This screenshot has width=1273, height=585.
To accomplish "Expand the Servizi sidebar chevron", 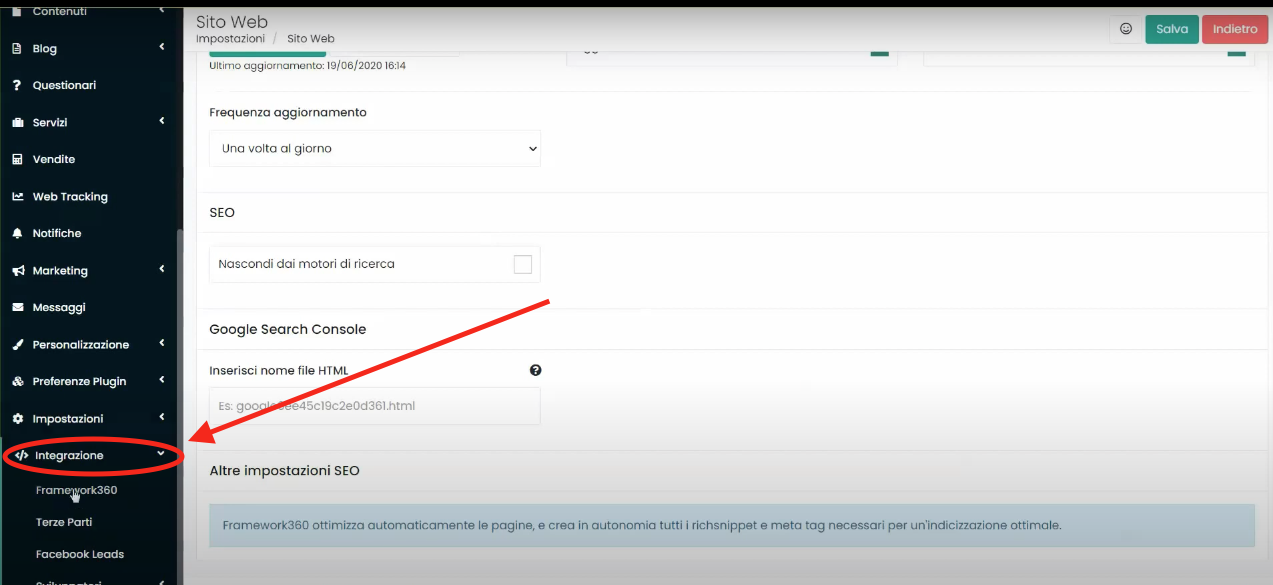I will coord(162,122).
